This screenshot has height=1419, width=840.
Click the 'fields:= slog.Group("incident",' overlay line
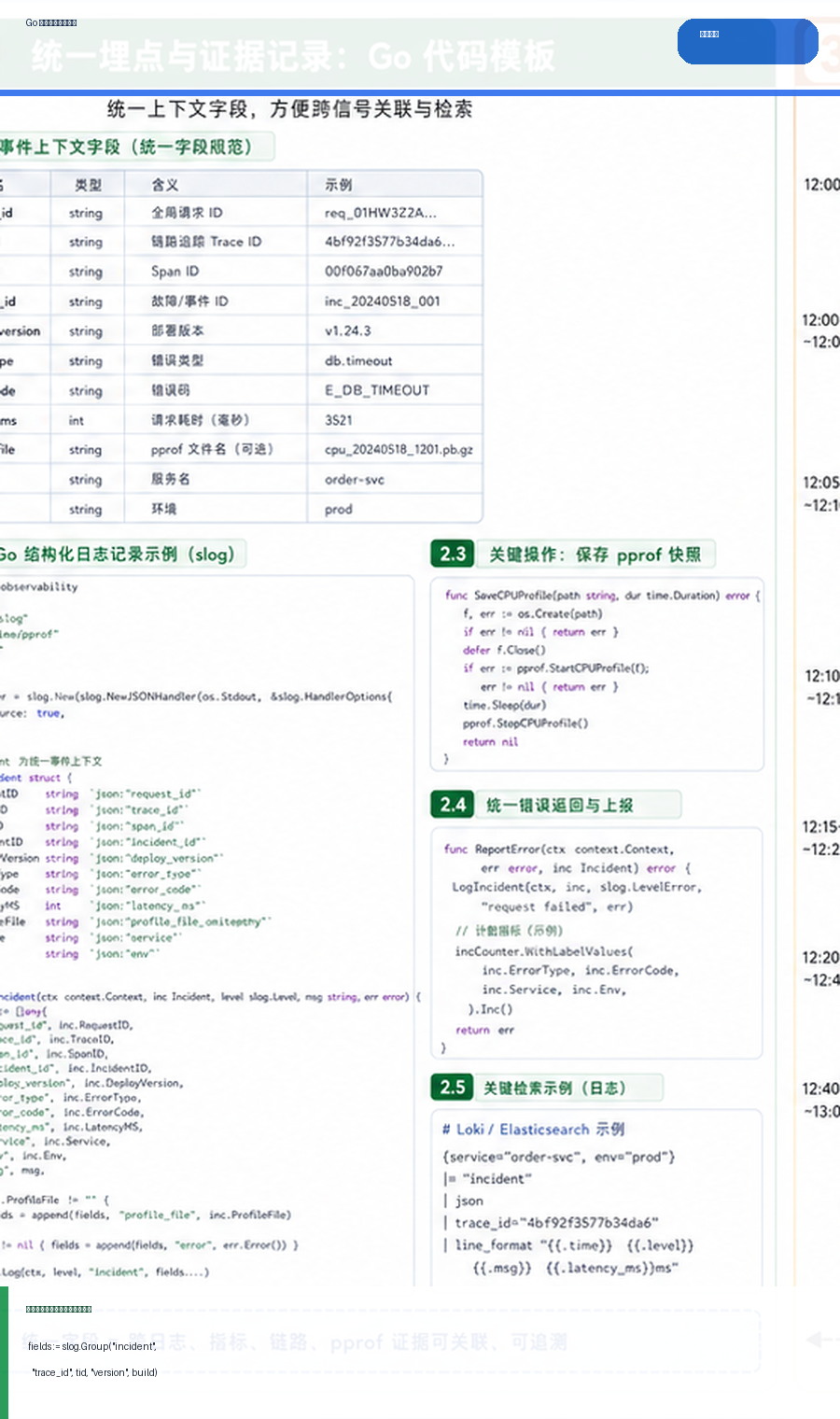[x=92, y=1346]
